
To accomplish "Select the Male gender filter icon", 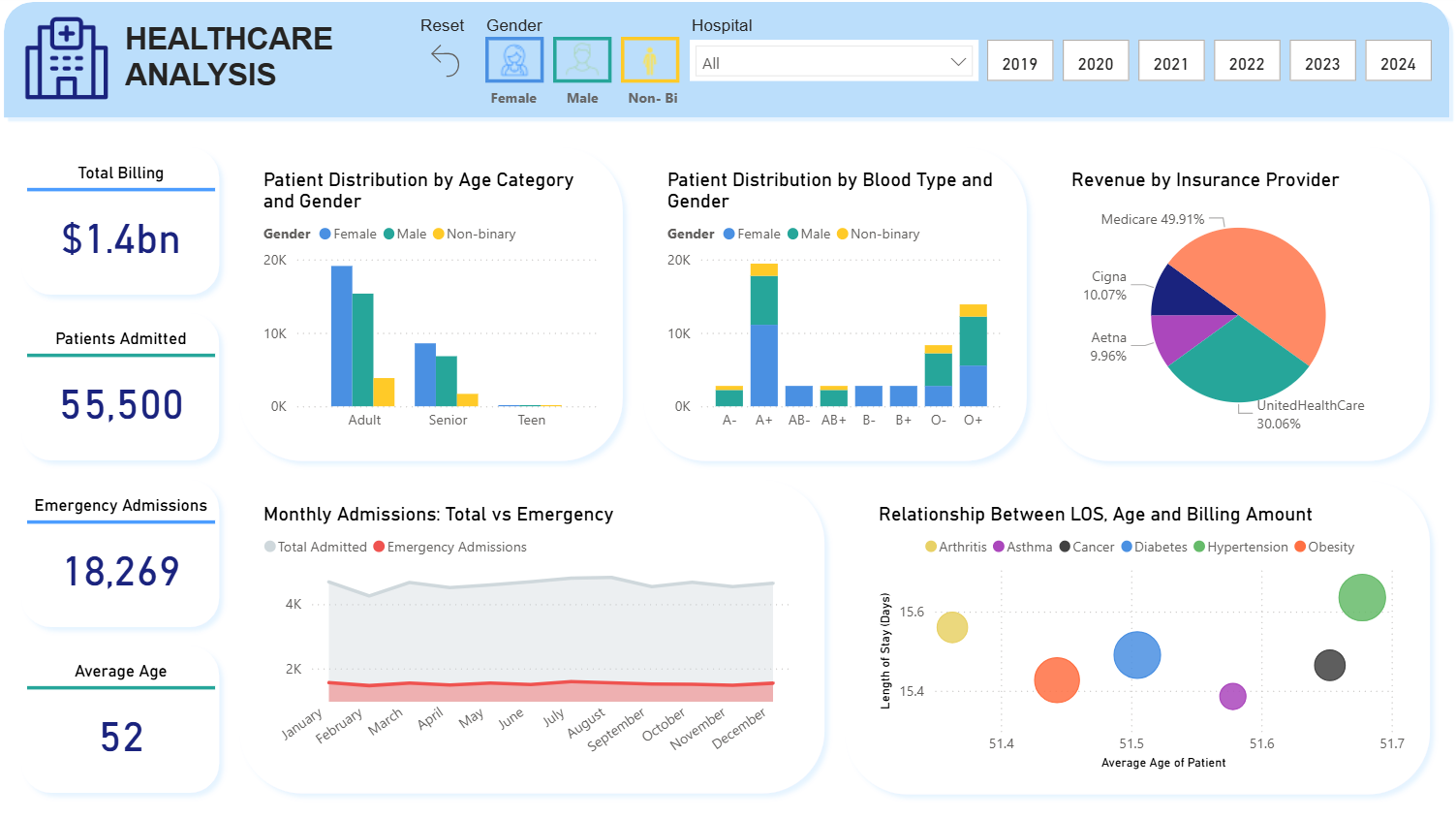I will click(x=582, y=60).
